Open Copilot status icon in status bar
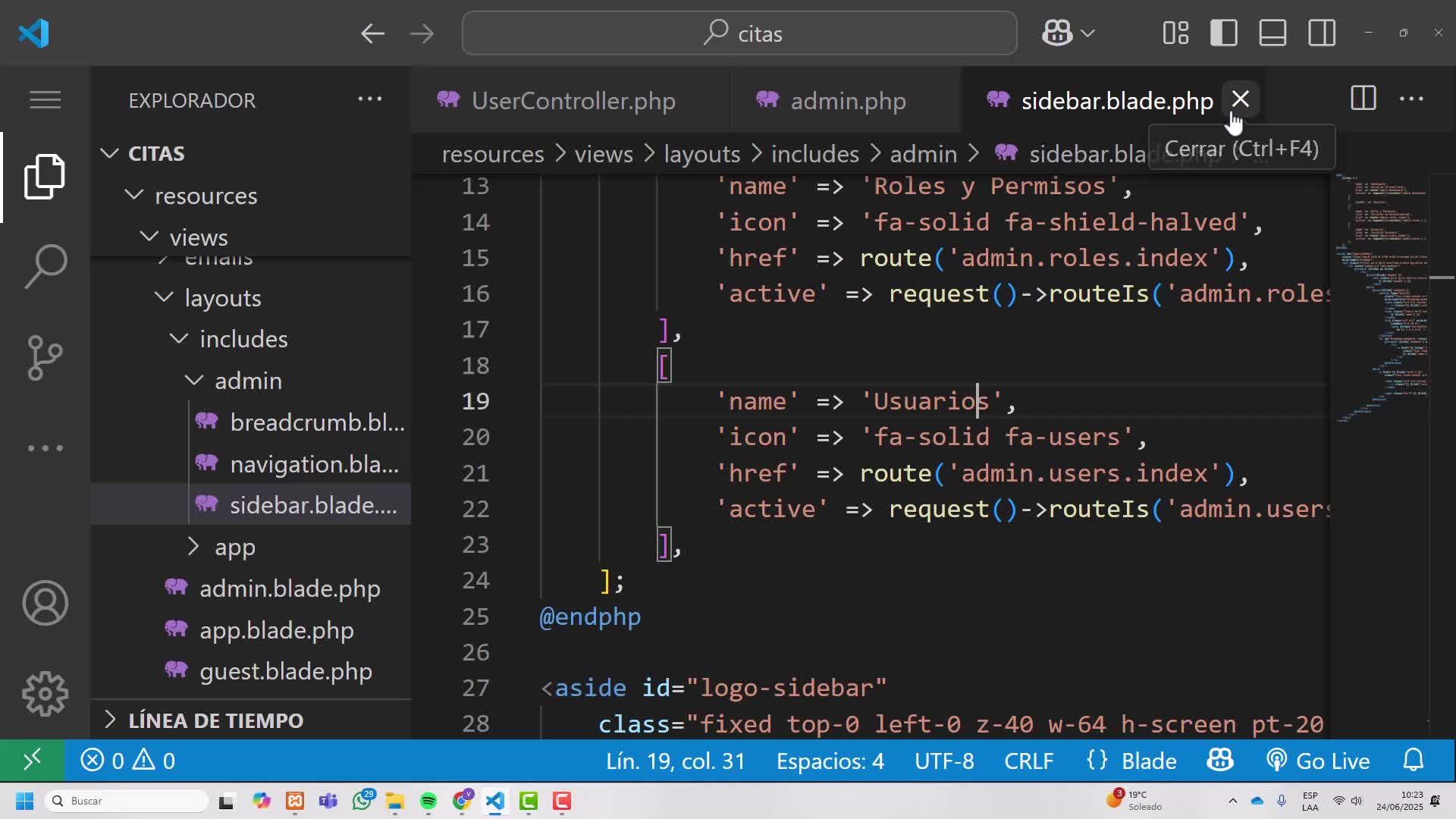The image size is (1456, 819). [1220, 761]
